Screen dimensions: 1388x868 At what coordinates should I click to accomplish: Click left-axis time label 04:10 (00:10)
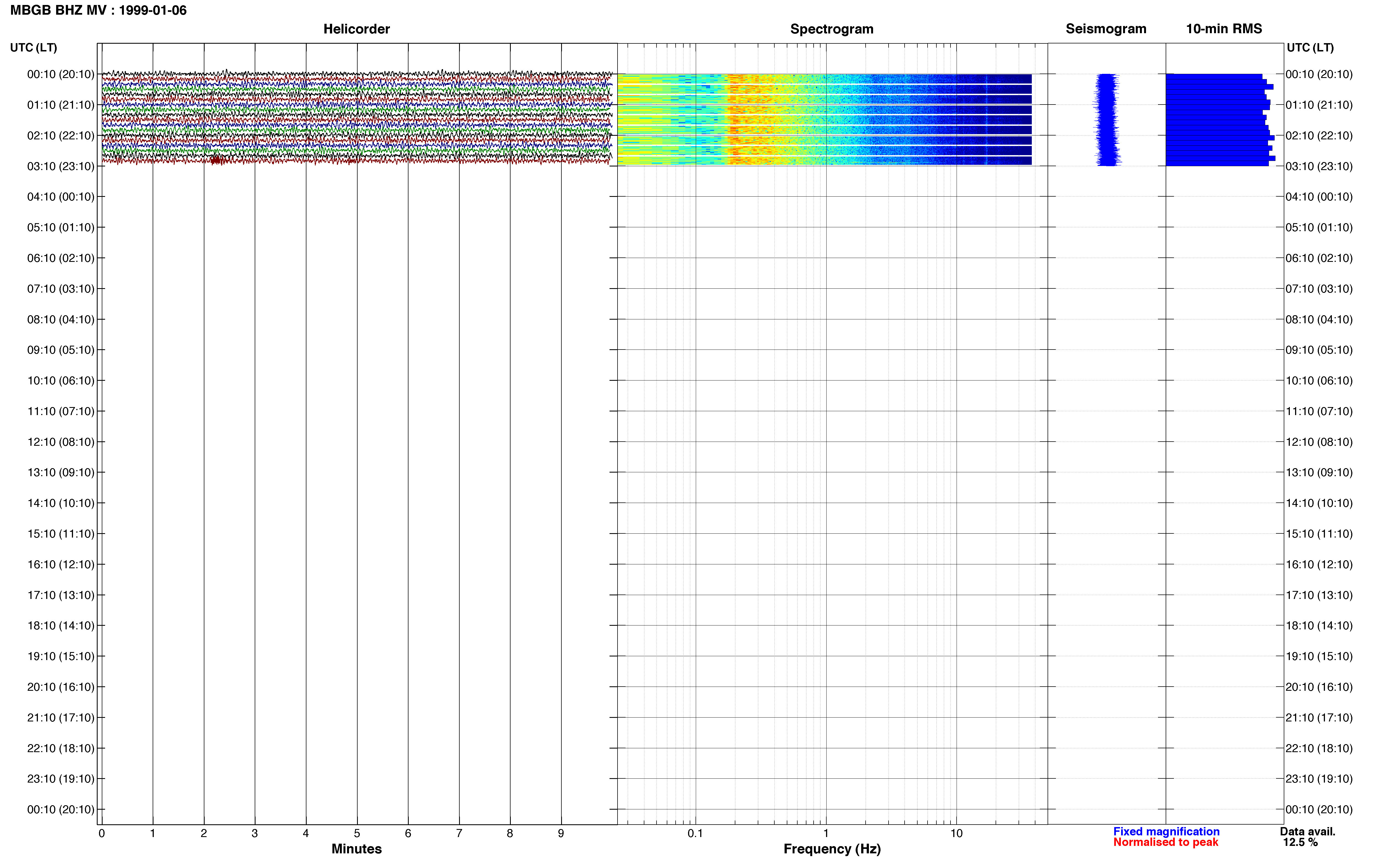click(61, 197)
